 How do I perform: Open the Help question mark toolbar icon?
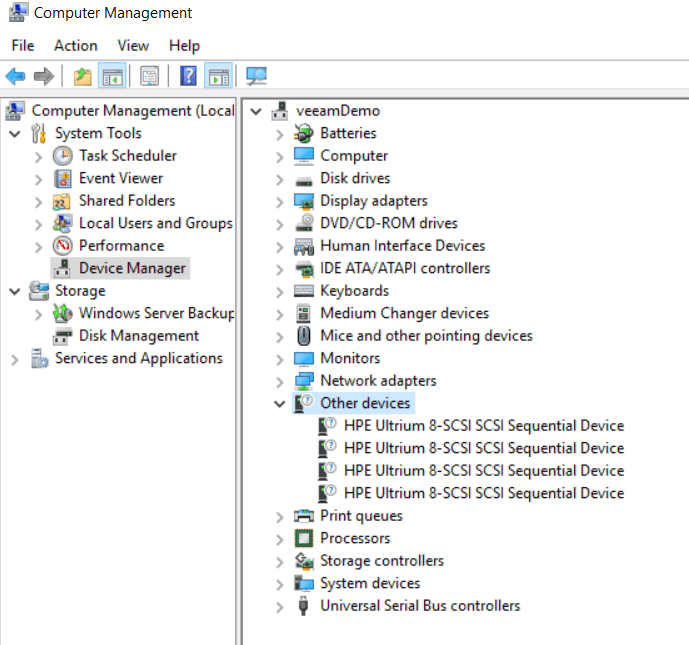point(188,76)
